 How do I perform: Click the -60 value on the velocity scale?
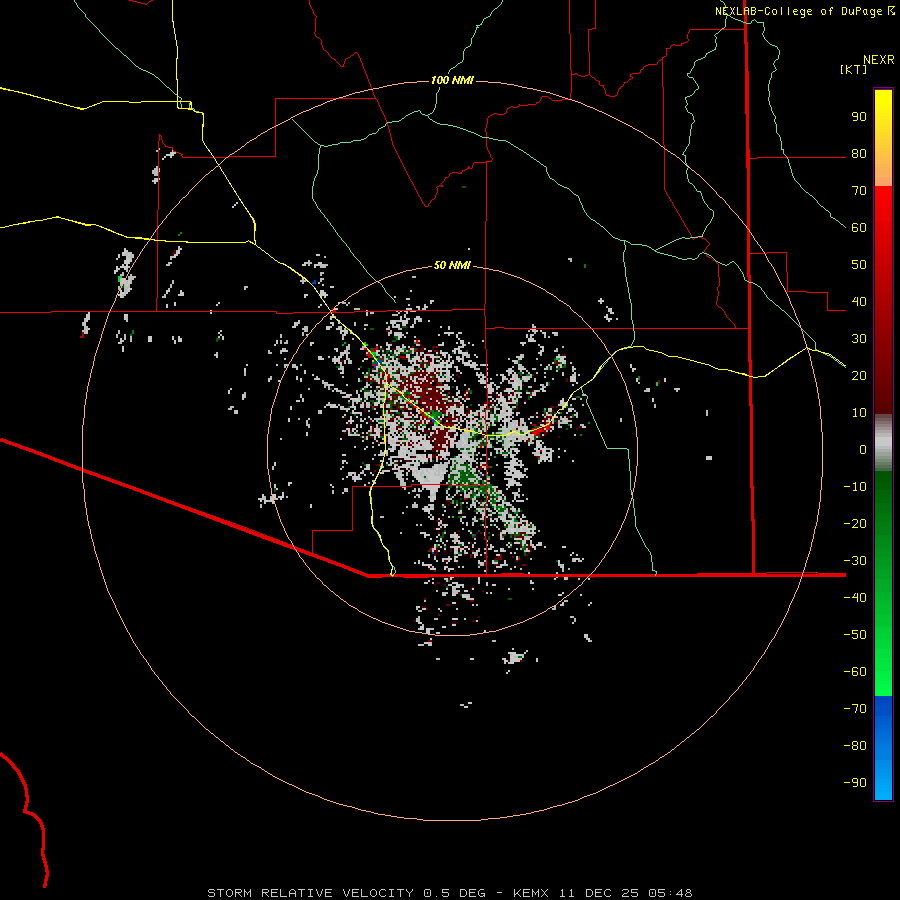[x=855, y=672]
